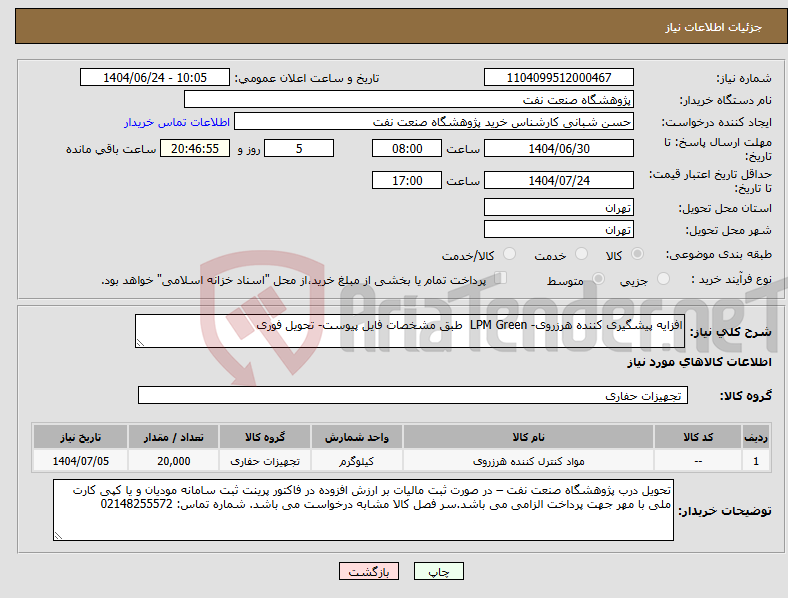Click the requester field حسن شبانی
This screenshot has width=788, height=598.
(x=434, y=122)
